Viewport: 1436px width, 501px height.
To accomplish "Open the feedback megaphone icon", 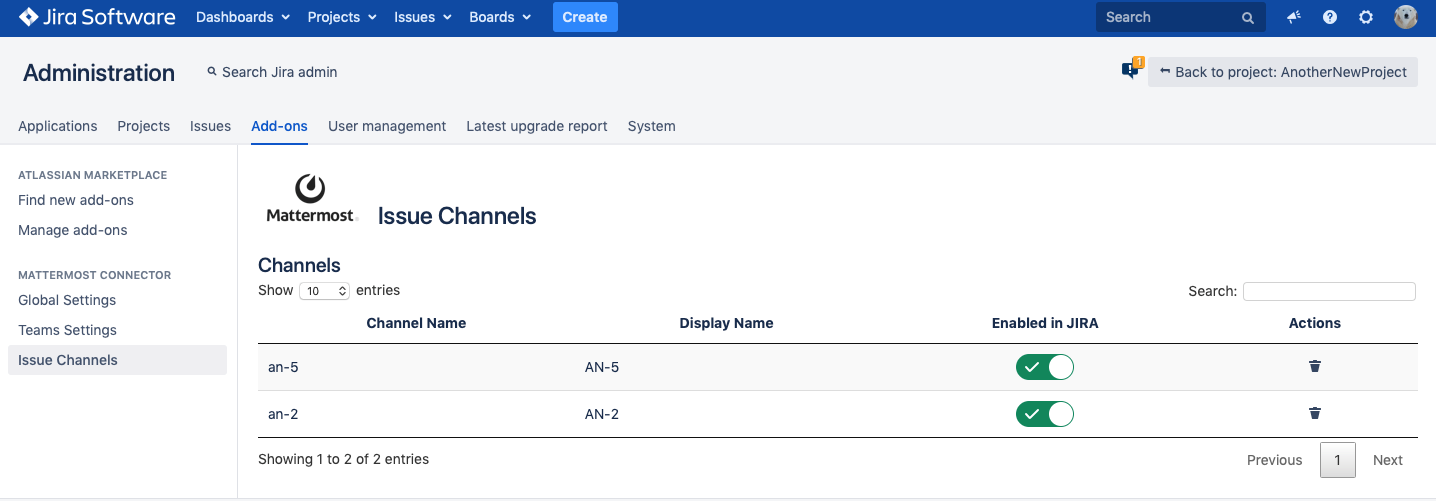I will click(1294, 17).
